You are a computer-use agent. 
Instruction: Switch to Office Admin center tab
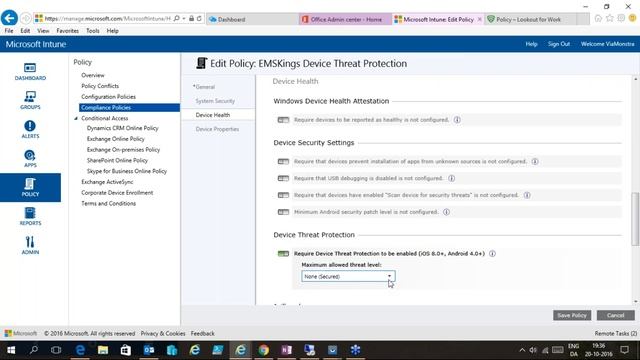[x=345, y=19]
